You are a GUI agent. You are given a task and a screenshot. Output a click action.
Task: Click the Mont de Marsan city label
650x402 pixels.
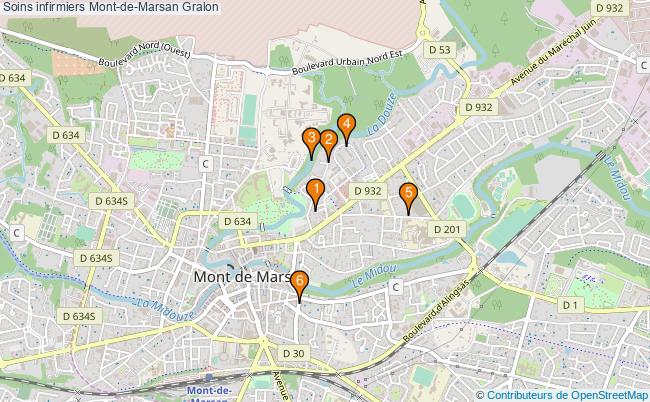click(x=243, y=277)
